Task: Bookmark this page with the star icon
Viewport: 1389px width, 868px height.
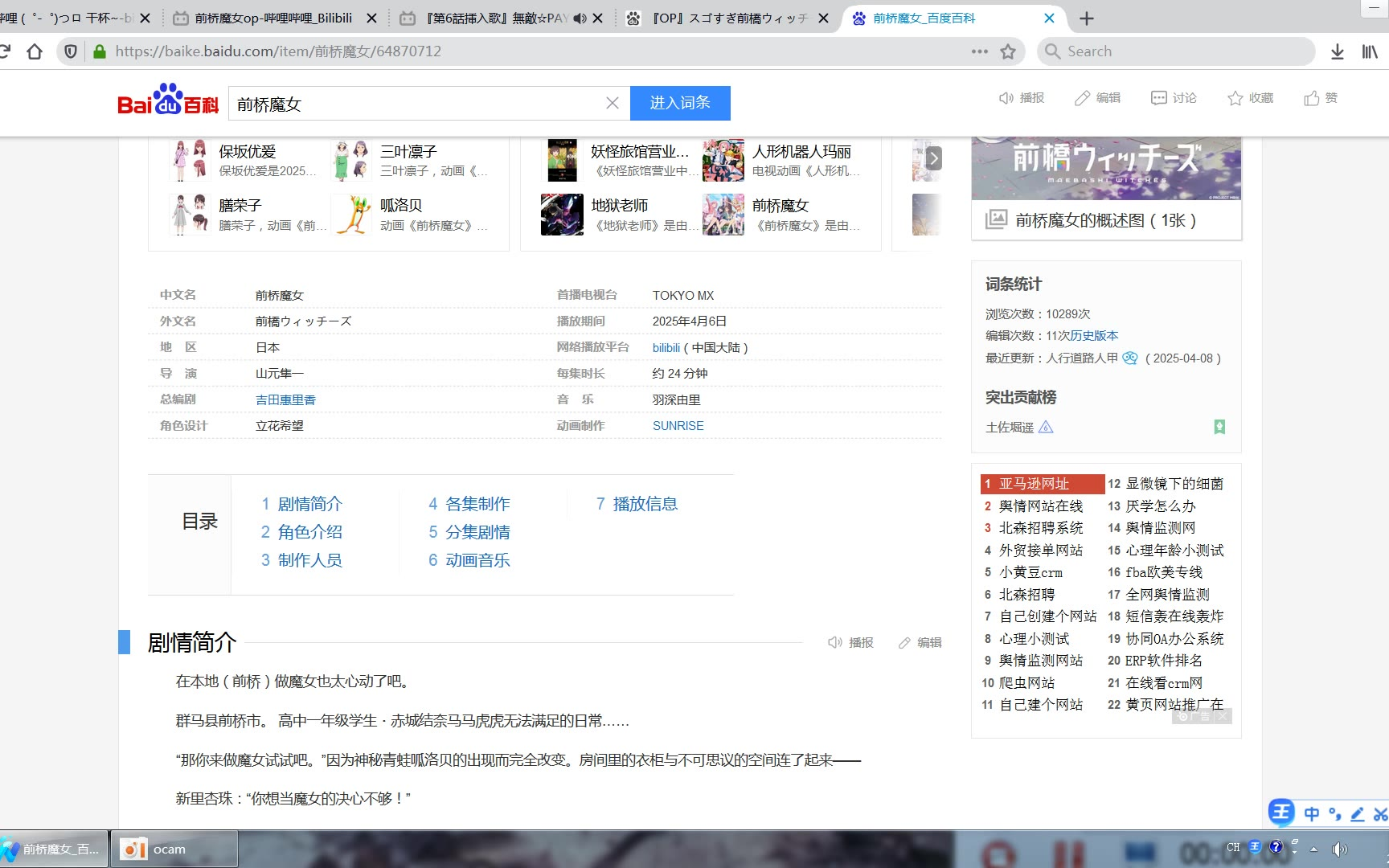Action: coord(1008,51)
